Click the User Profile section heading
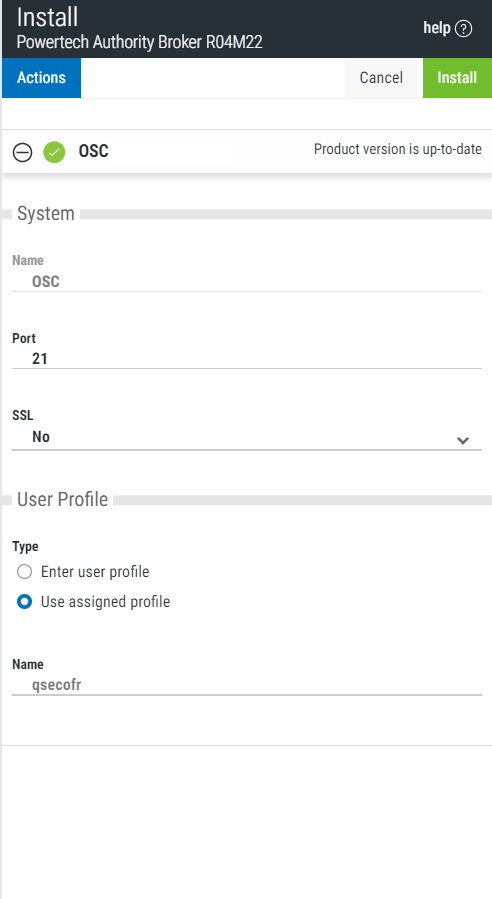Image resolution: width=492 pixels, height=899 pixels. [x=63, y=499]
